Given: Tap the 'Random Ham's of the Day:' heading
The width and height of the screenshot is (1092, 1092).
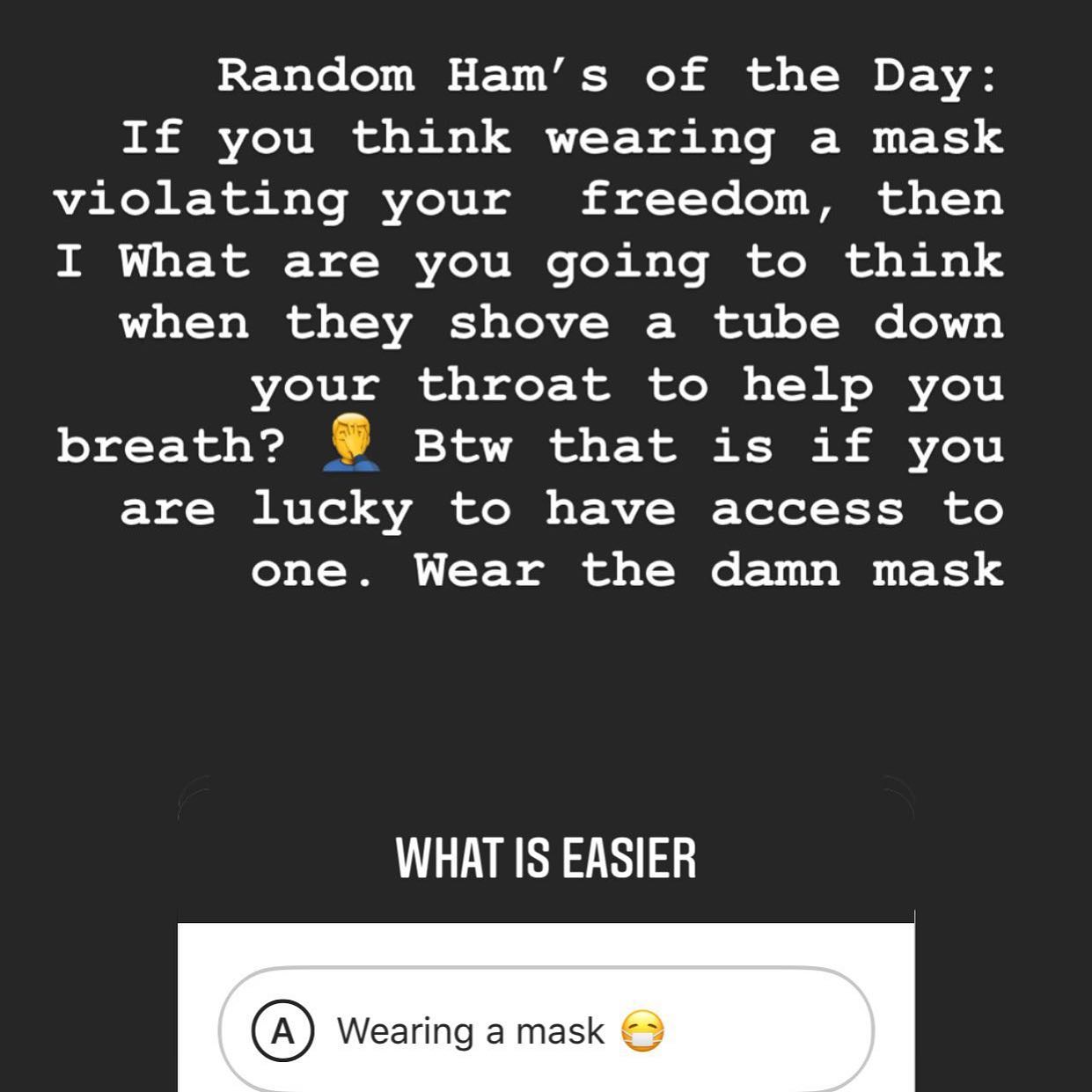Looking at the screenshot, I should click(609, 76).
